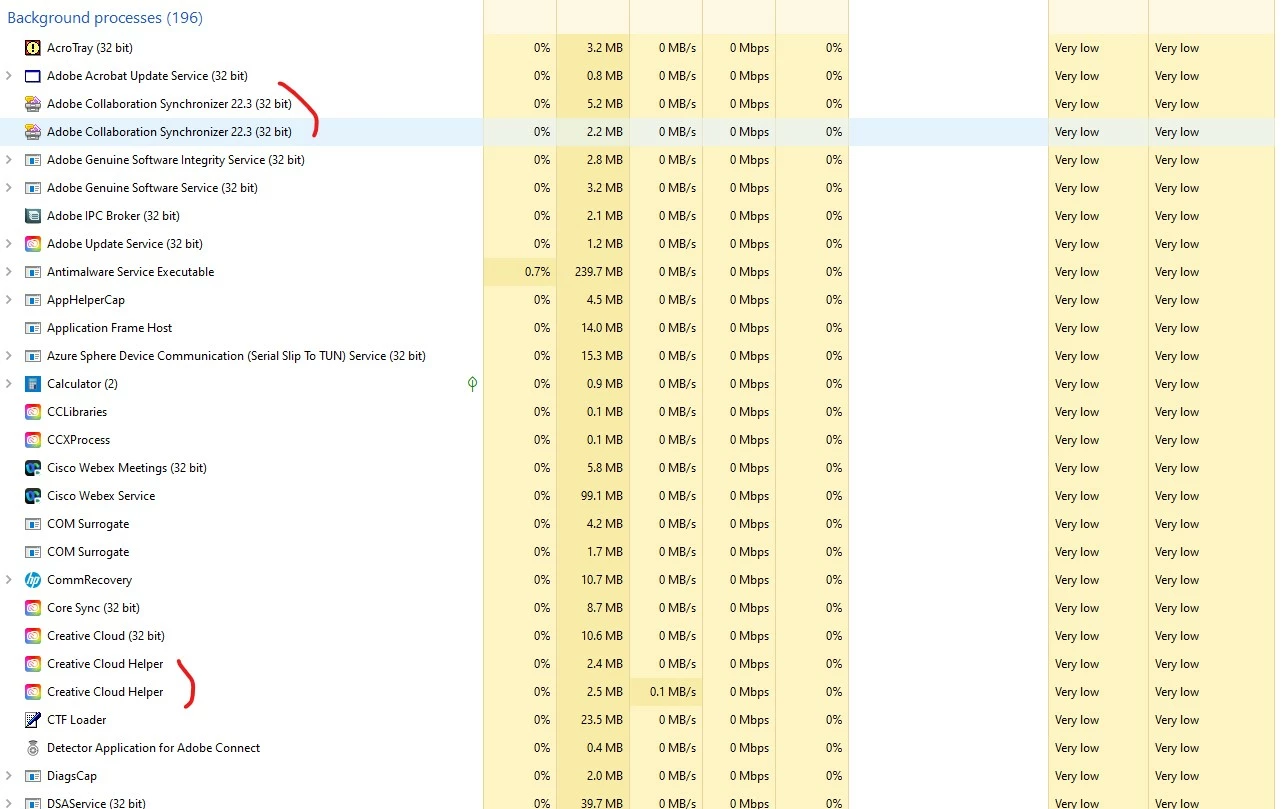Click the 8.7 MB memory value
Image resolution: width=1283 pixels, height=809 pixels.
(x=606, y=608)
